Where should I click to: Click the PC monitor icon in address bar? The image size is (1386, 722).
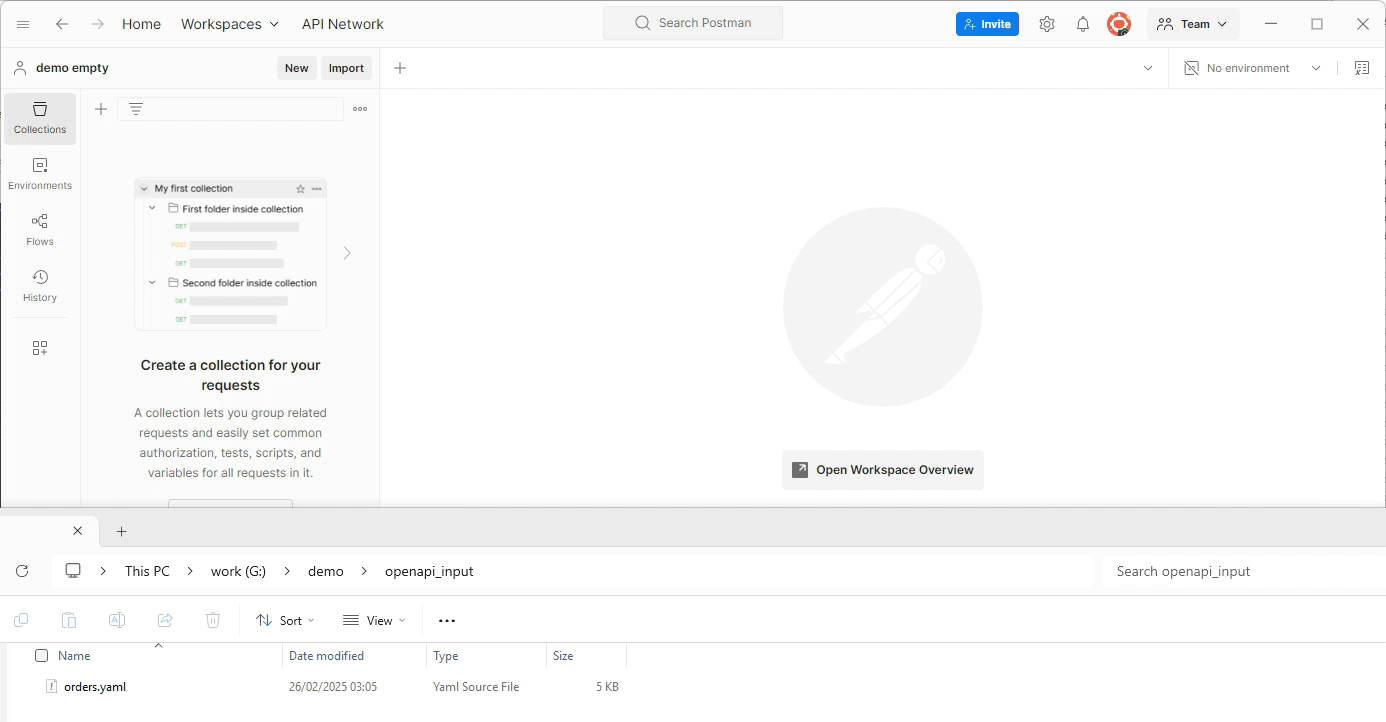(73, 571)
